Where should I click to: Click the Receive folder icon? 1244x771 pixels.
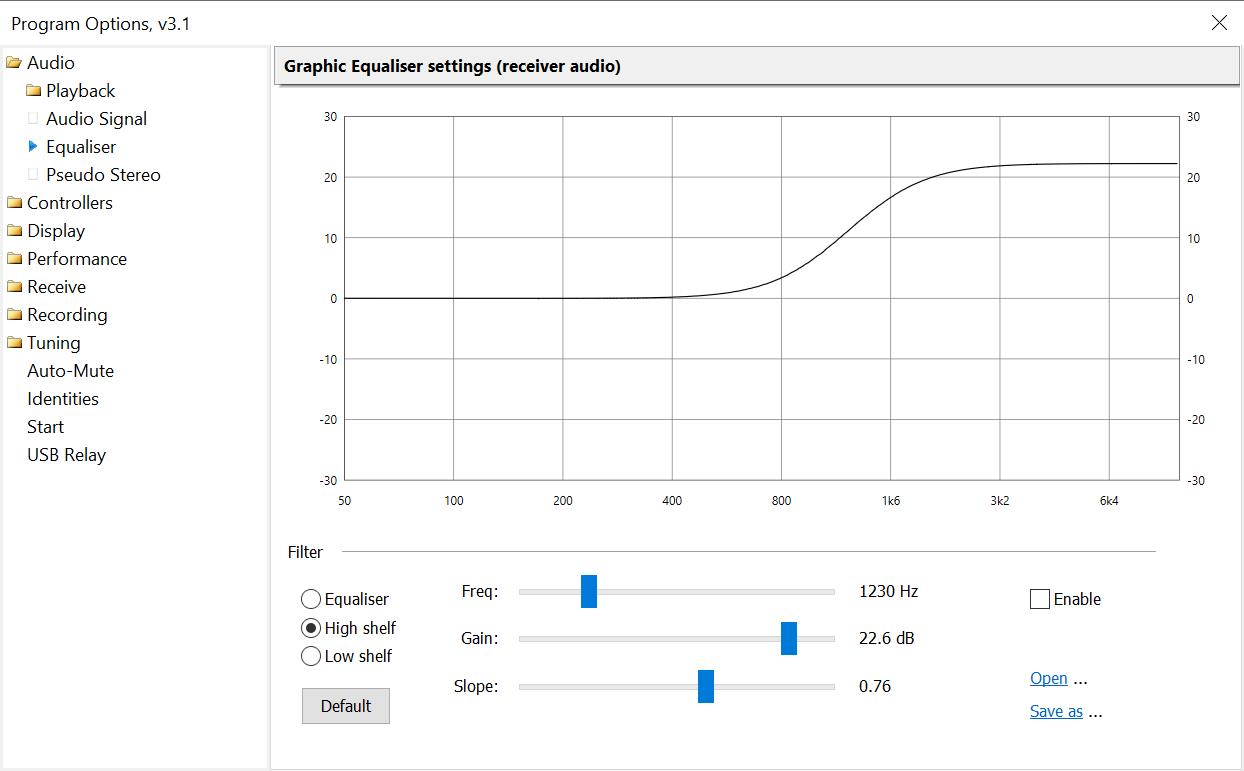pyautogui.click(x=14, y=287)
